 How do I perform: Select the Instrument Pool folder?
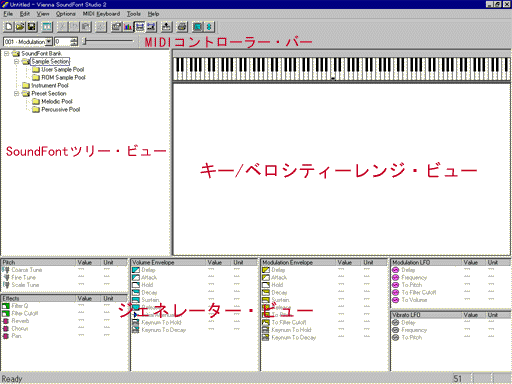pos(45,85)
